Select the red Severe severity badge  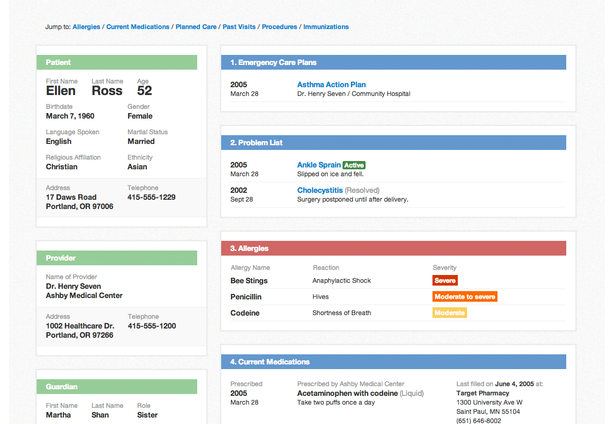445,280
